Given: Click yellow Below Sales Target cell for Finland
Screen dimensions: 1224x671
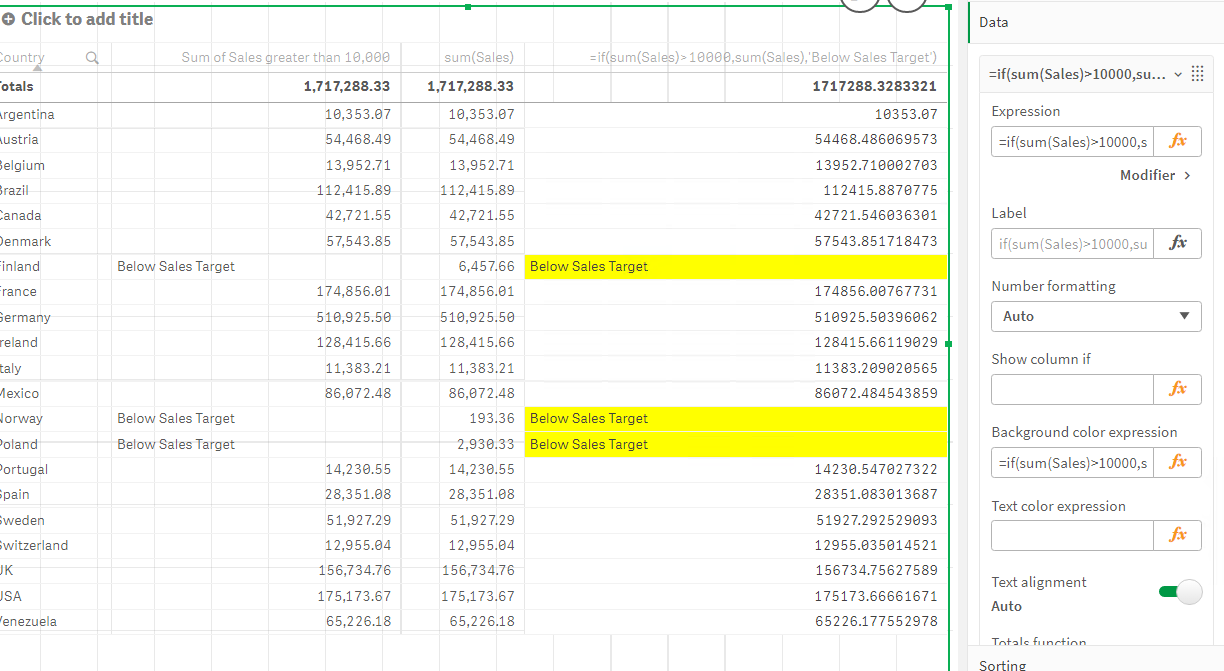Looking at the screenshot, I should tap(735, 267).
